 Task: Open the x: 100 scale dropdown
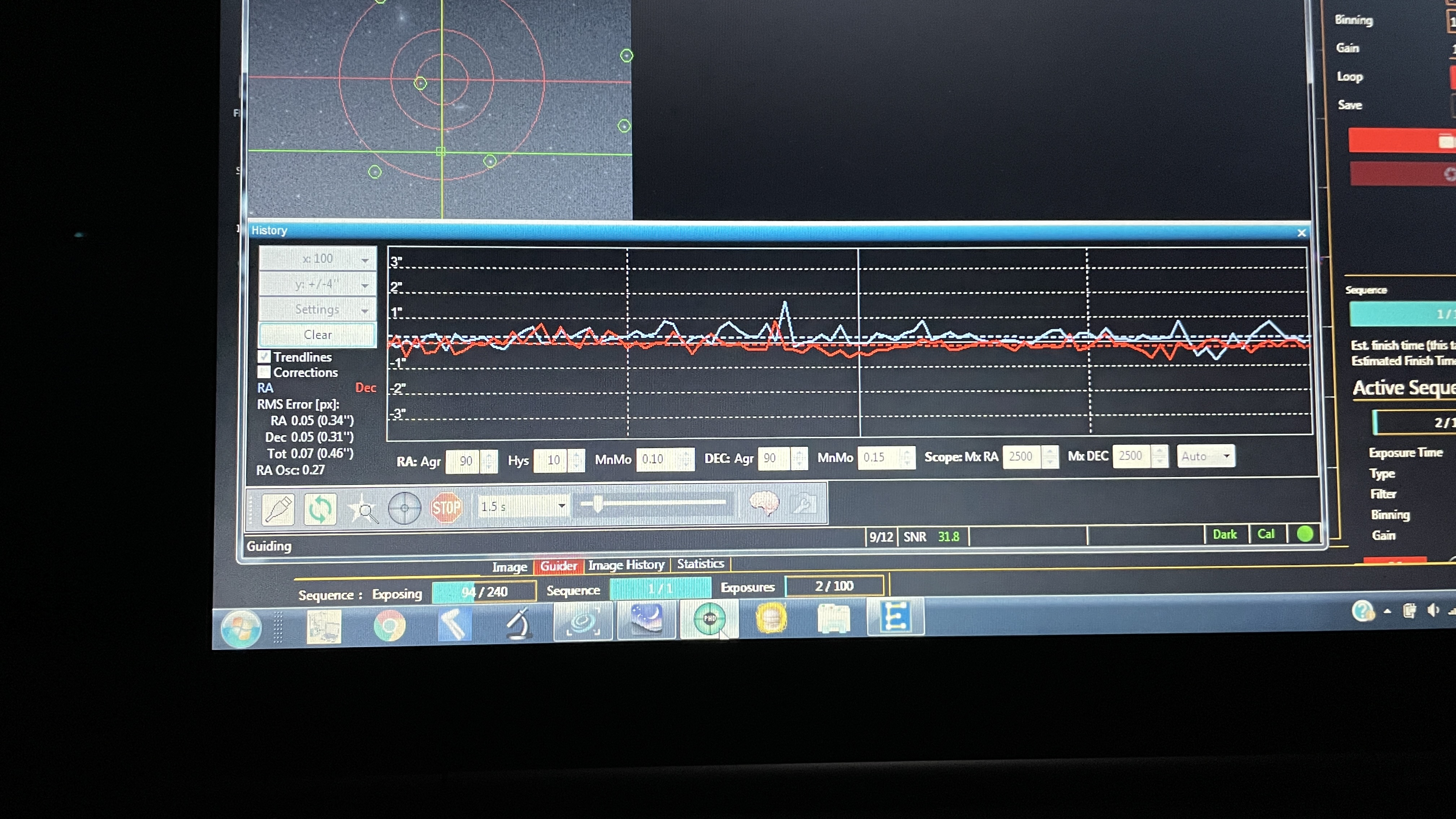(318, 259)
